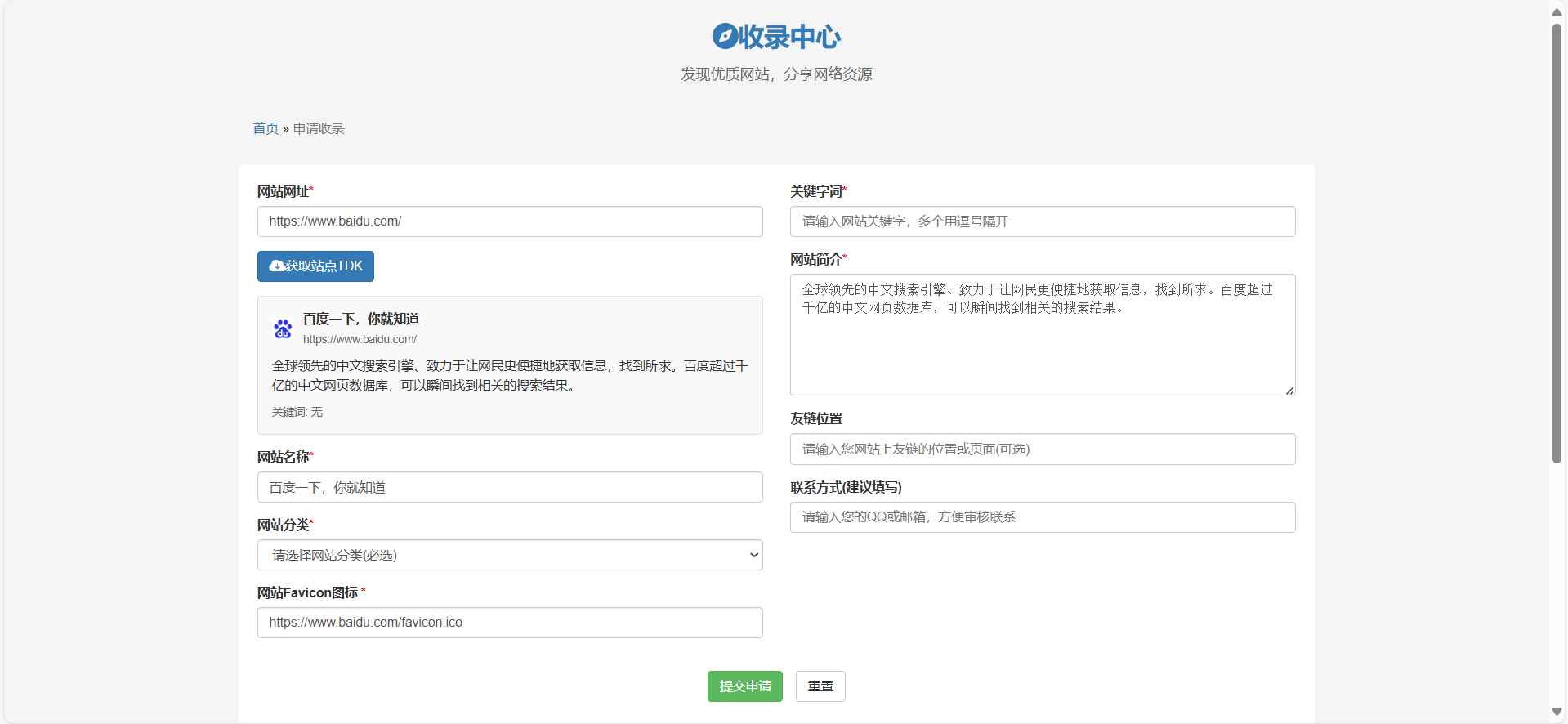The image size is (1568, 724).
Task: Click the Baidu paw favicon in preview
Action: pyautogui.click(x=283, y=328)
